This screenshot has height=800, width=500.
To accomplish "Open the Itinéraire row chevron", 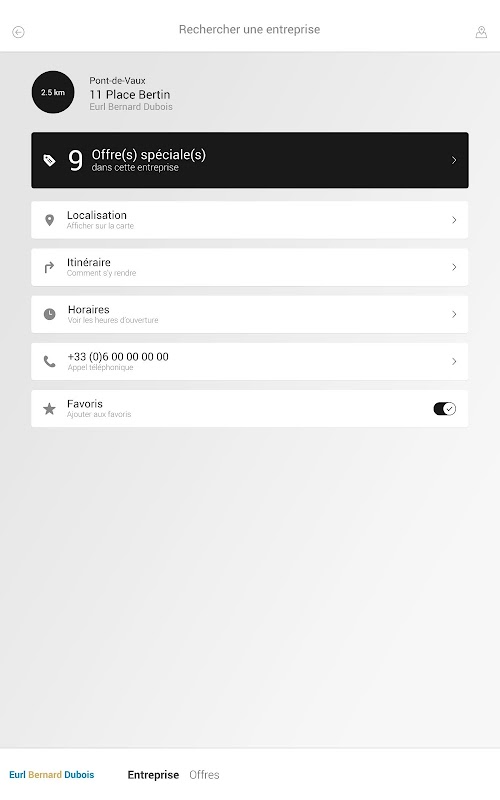I will click(454, 267).
